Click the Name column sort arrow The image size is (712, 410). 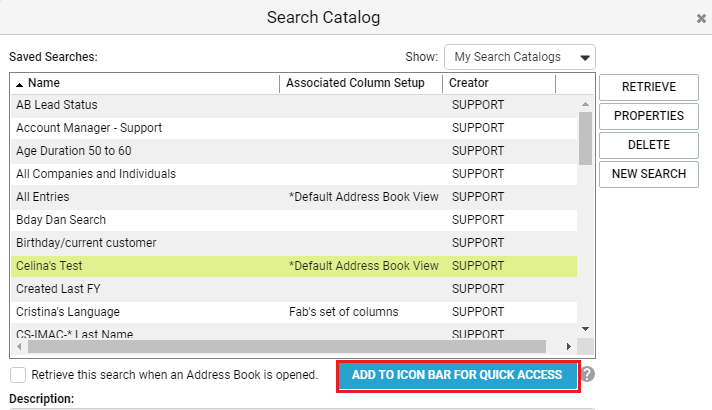(19, 84)
